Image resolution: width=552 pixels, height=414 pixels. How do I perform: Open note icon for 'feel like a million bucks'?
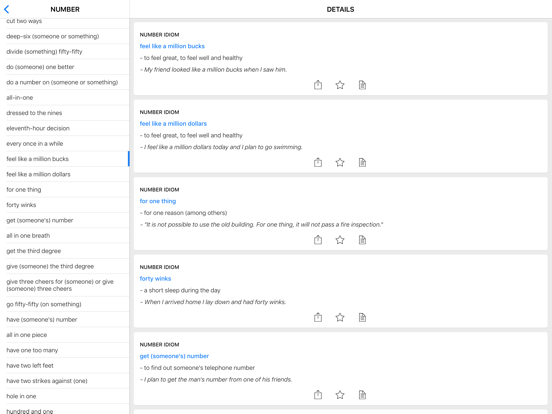click(x=362, y=85)
